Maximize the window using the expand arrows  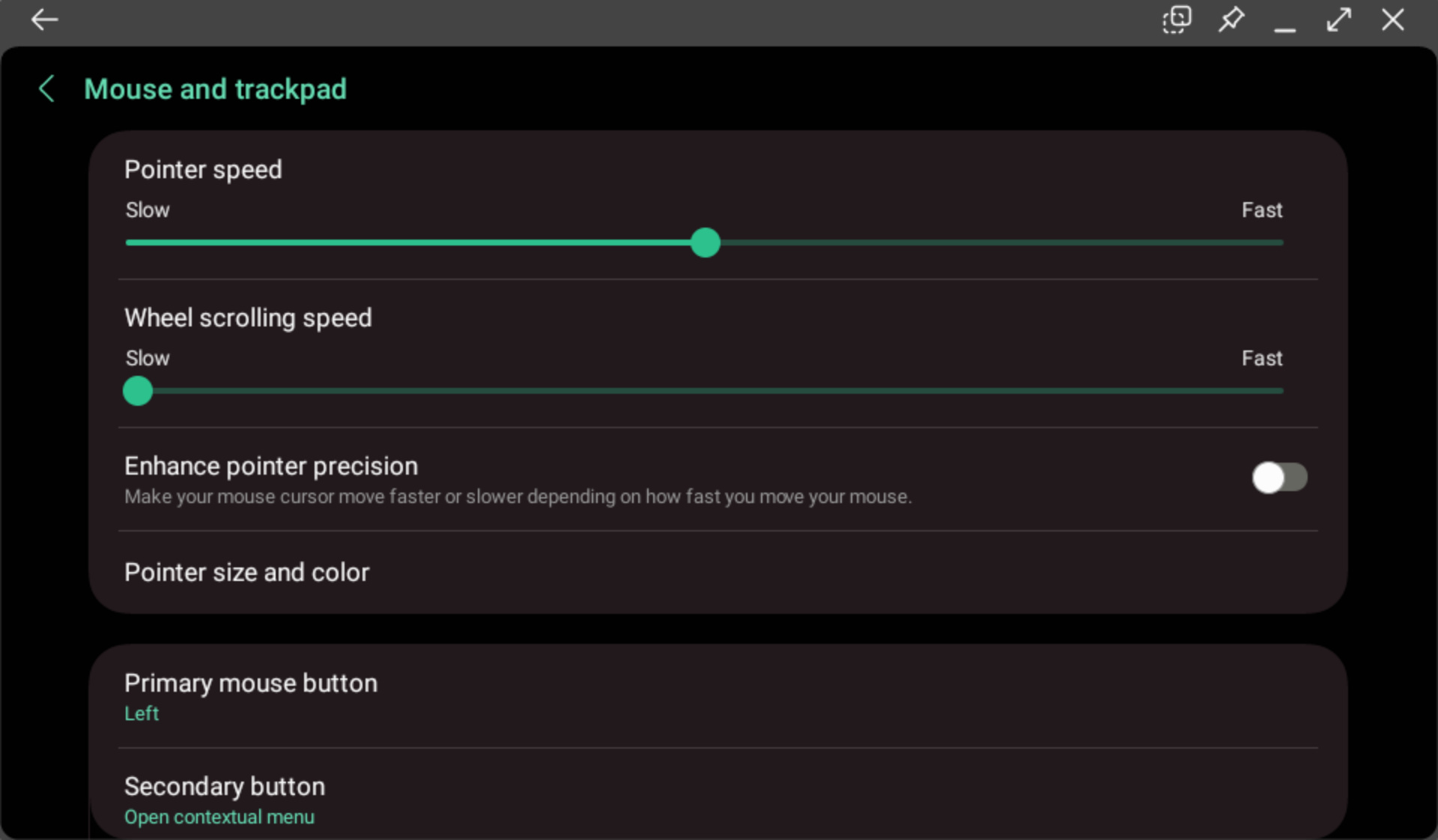tap(1339, 20)
